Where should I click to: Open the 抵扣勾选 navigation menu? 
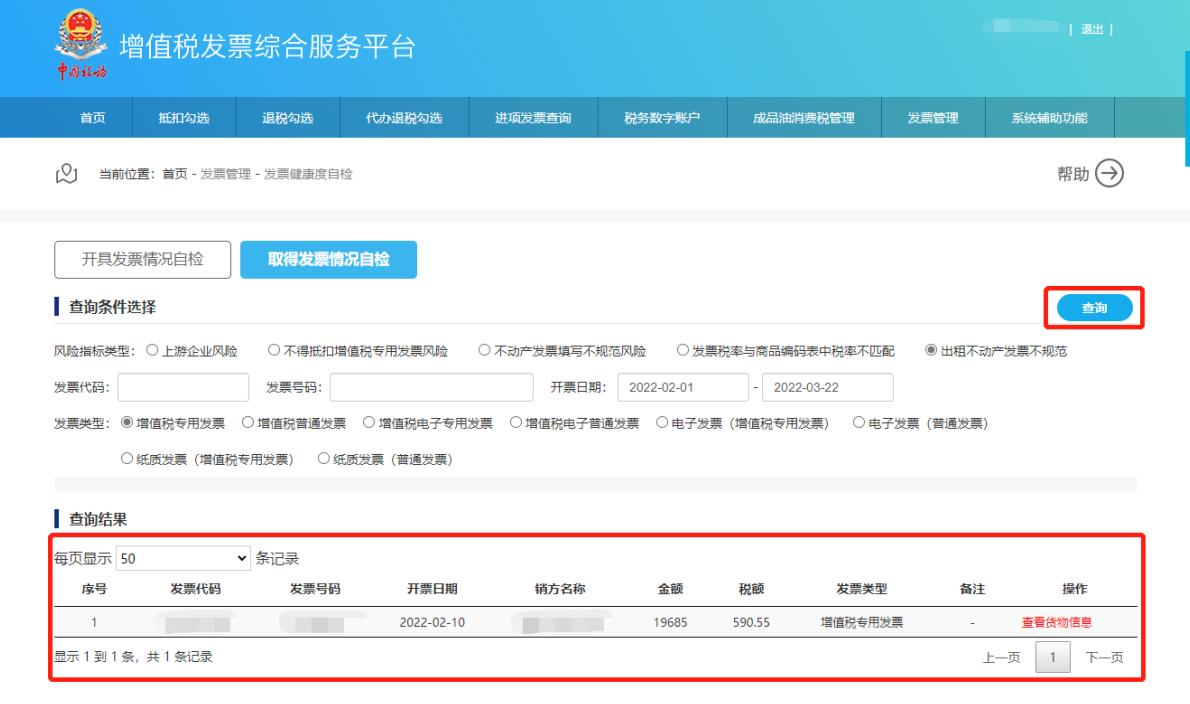(183, 119)
